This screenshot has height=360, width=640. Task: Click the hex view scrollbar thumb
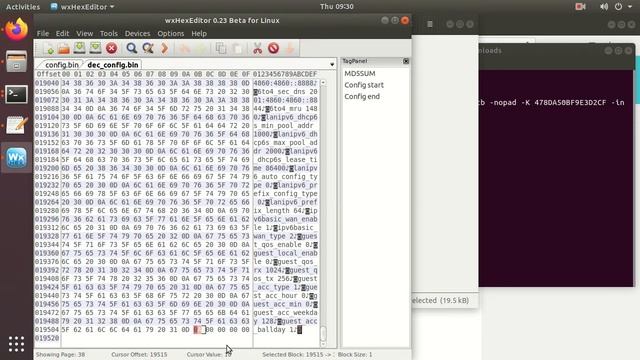[323, 333]
